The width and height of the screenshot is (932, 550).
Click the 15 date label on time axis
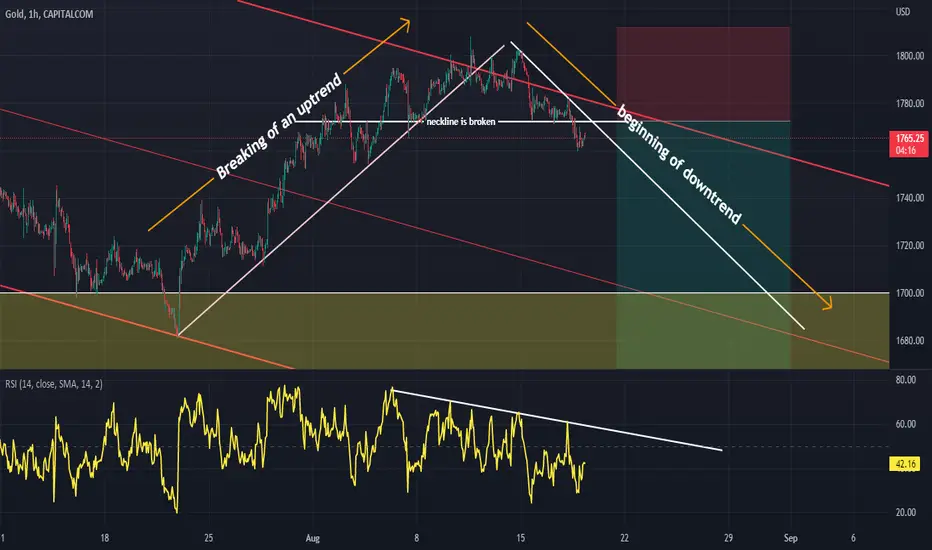521,538
